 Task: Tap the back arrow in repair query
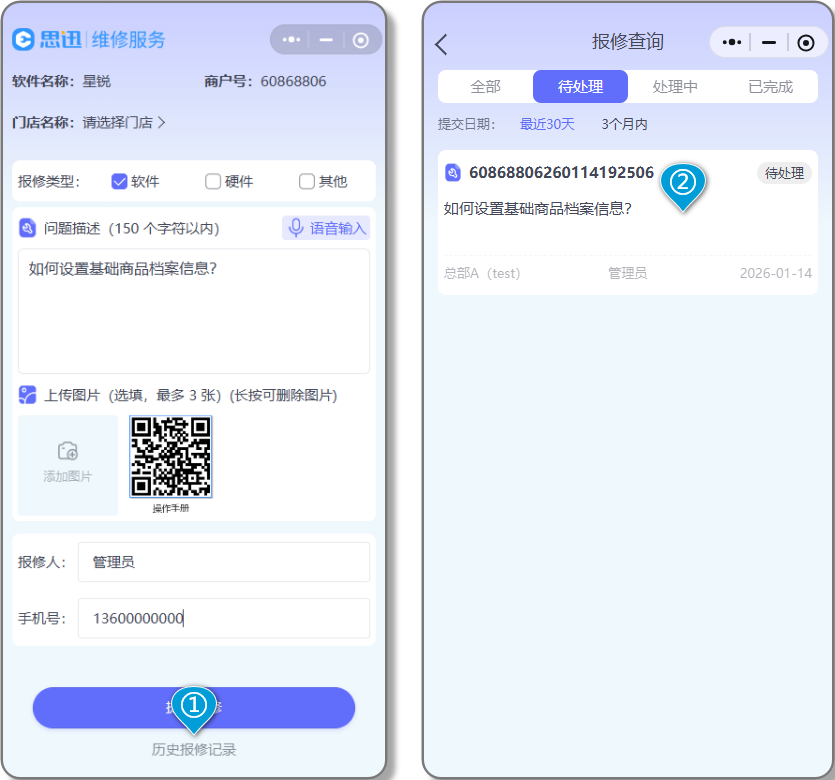[x=442, y=44]
